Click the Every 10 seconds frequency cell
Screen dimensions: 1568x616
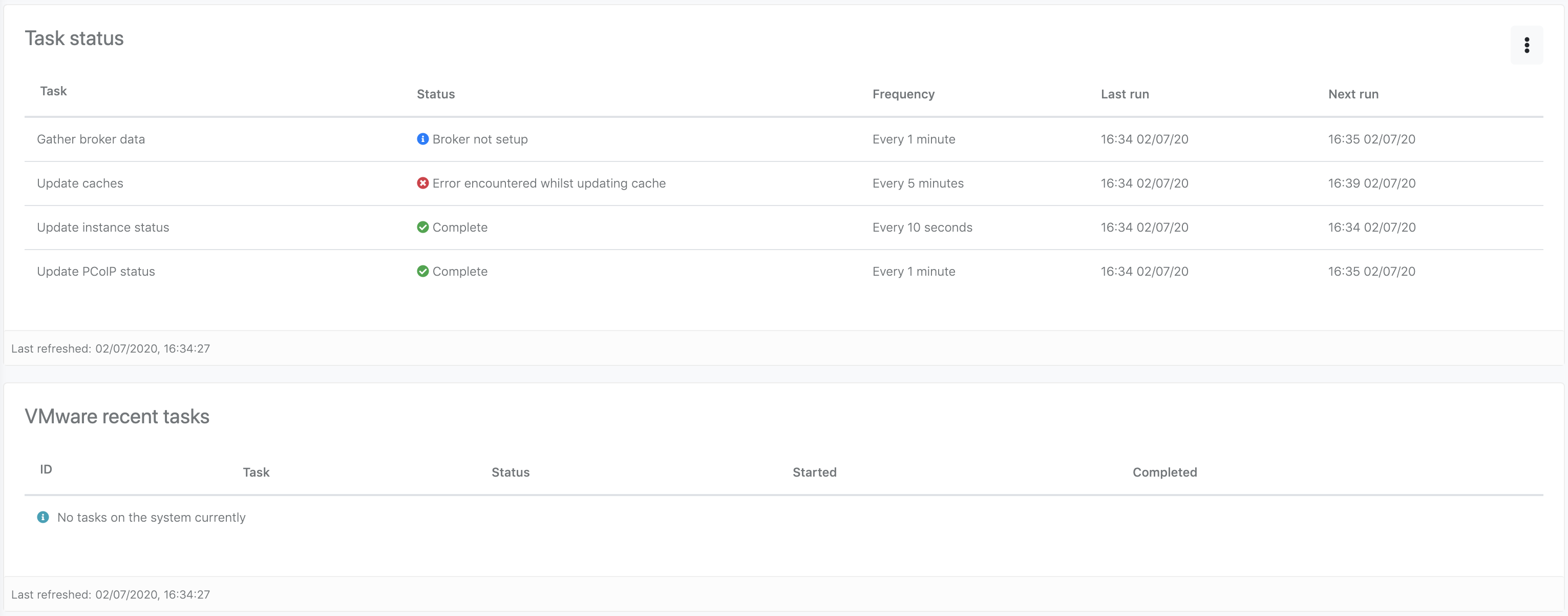(x=922, y=227)
